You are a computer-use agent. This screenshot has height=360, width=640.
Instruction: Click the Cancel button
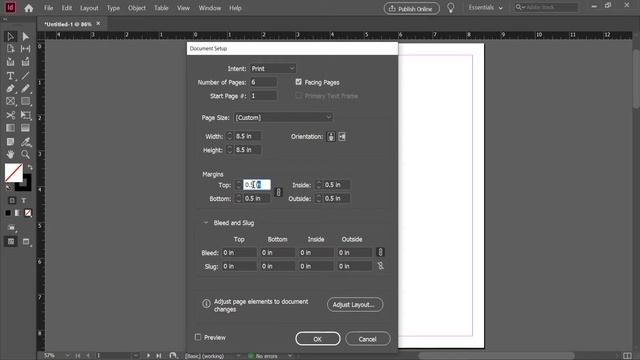(367, 339)
